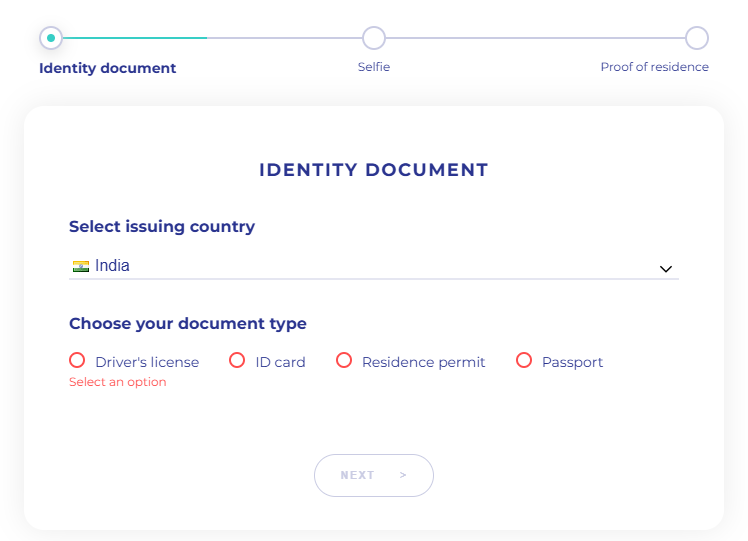Pick the Passport radio button
Image resolution: width=748 pixels, height=541 pixels.
pyautogui.click(x=524, y=360)
